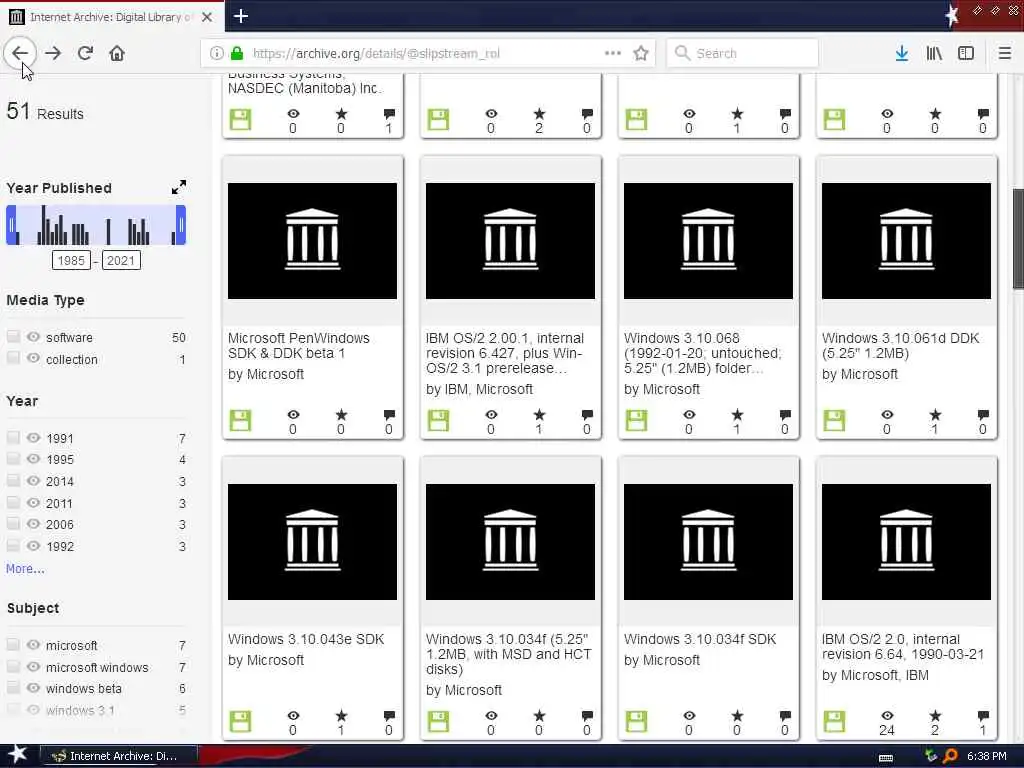Open thumbnail of Windows 3.10.034f MSD HCT
Viewport: 1024px width, 768px height.
[x=510, y=541]
